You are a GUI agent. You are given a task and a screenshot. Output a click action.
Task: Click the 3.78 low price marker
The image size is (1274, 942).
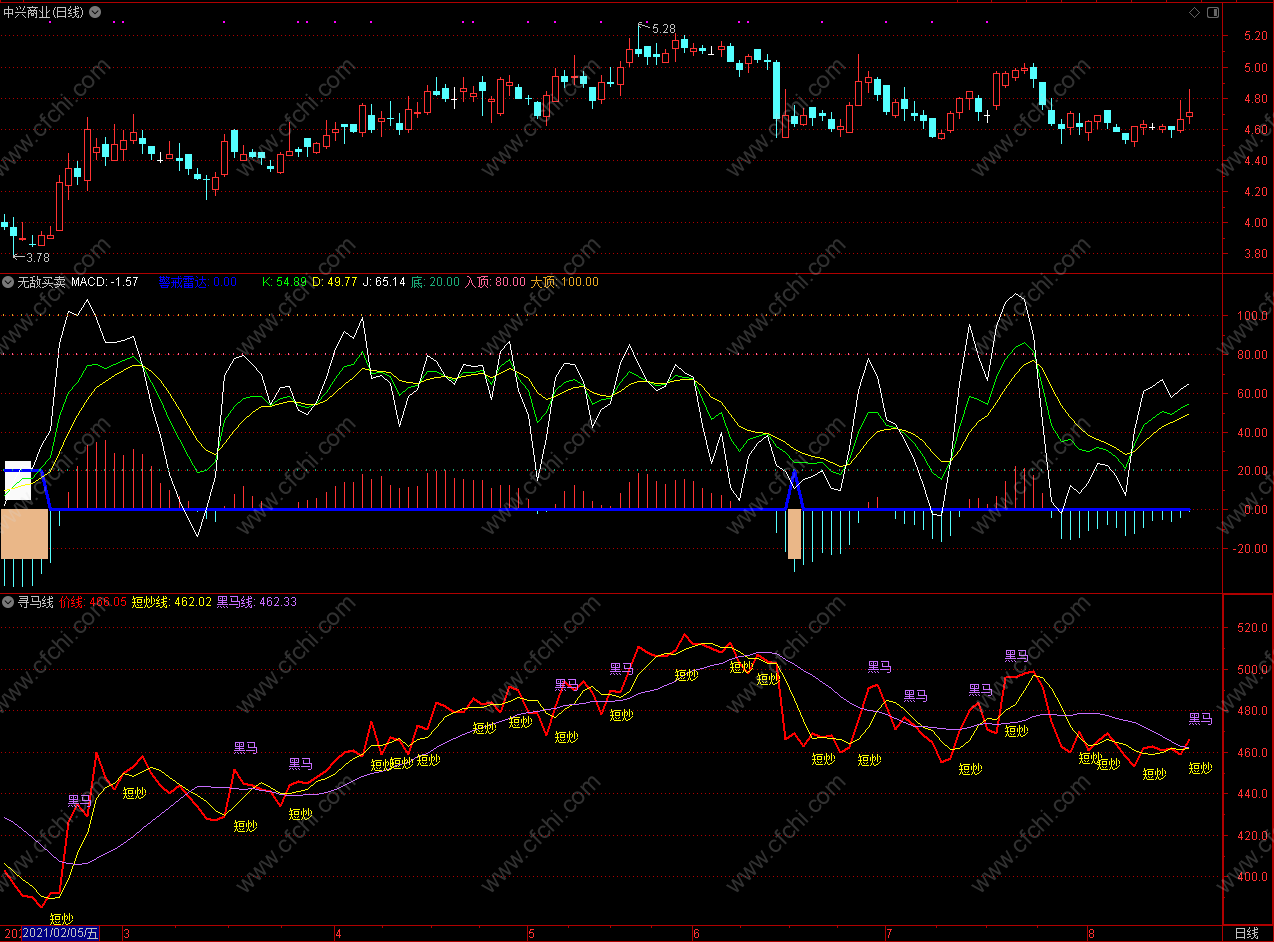[x=37, y=257]
